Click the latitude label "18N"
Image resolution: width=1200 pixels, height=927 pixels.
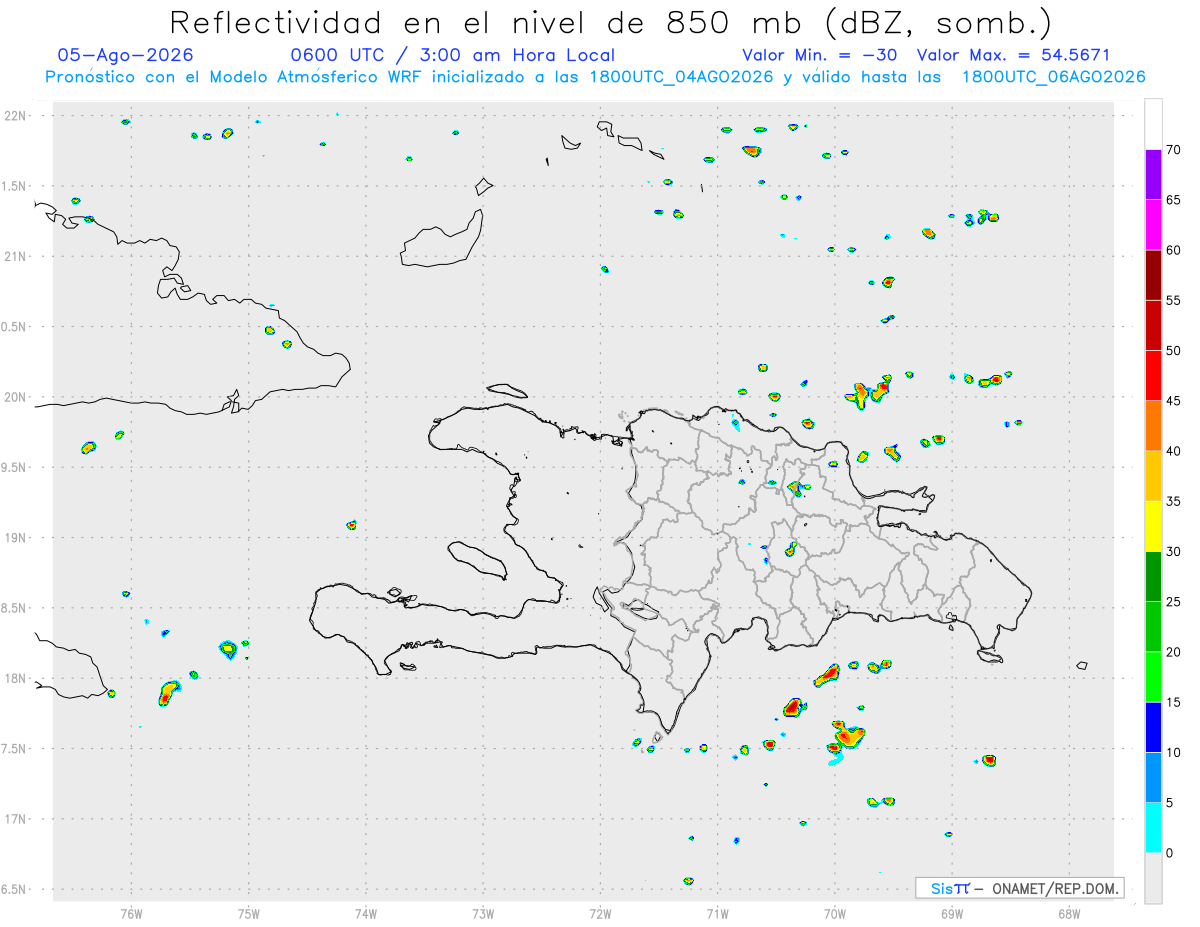(15, 679)
